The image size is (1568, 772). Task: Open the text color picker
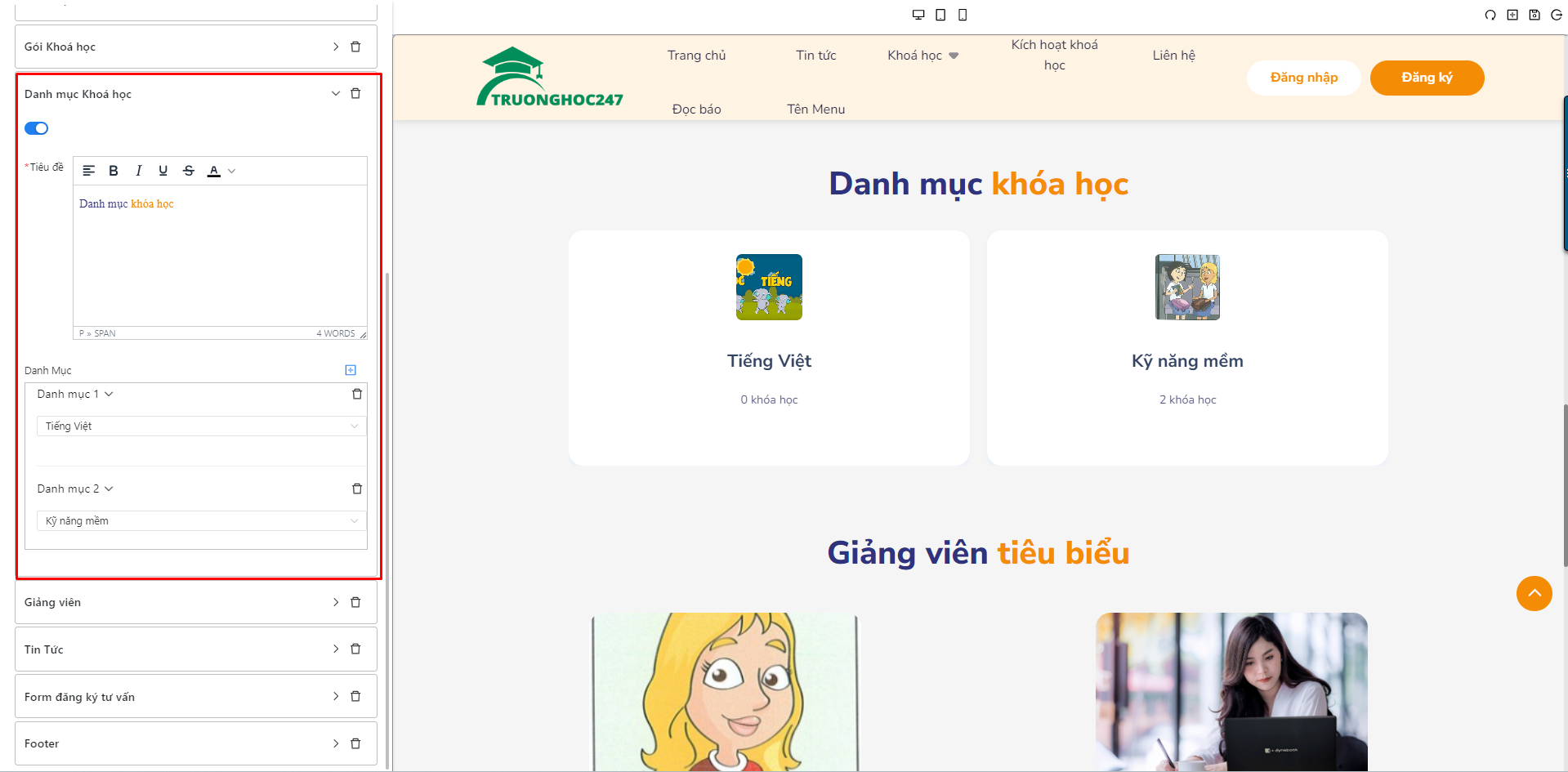(x=232, y=171)
